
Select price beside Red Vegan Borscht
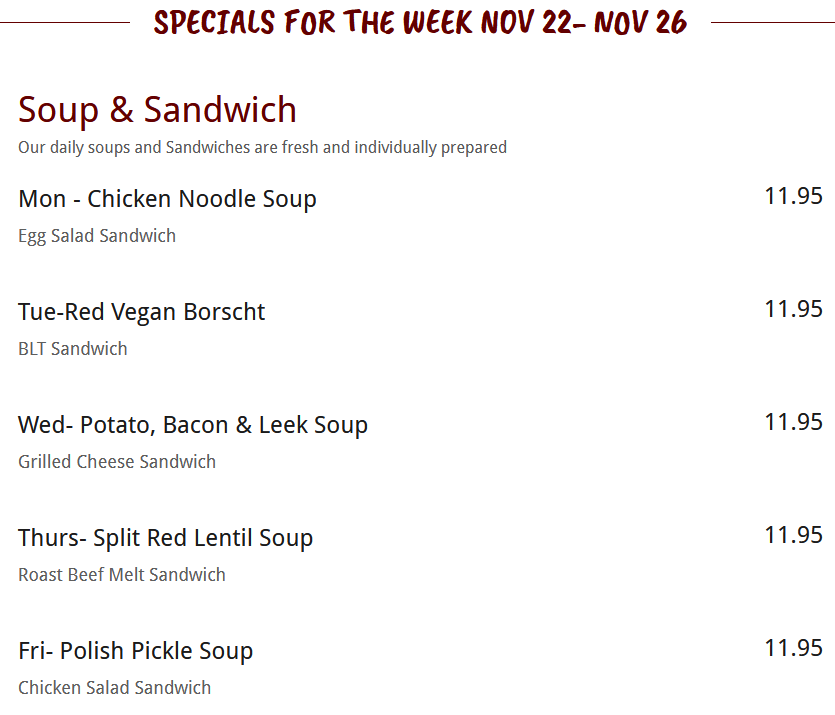pos(793,309)
